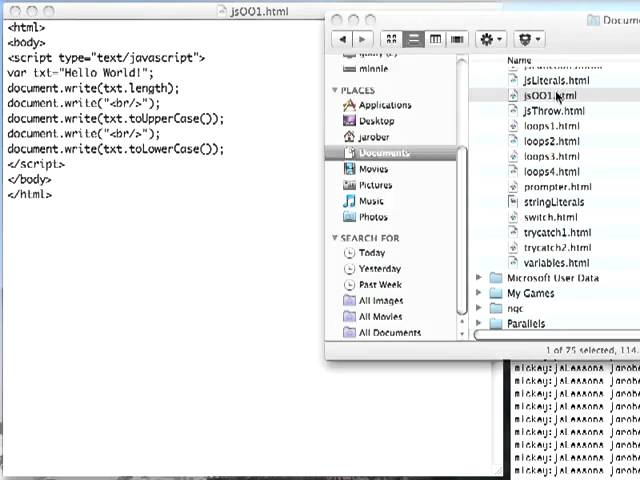Open the Dropbox toolbar menu
This screenshot has width=640, height=480.
click(x=529, y=39)
